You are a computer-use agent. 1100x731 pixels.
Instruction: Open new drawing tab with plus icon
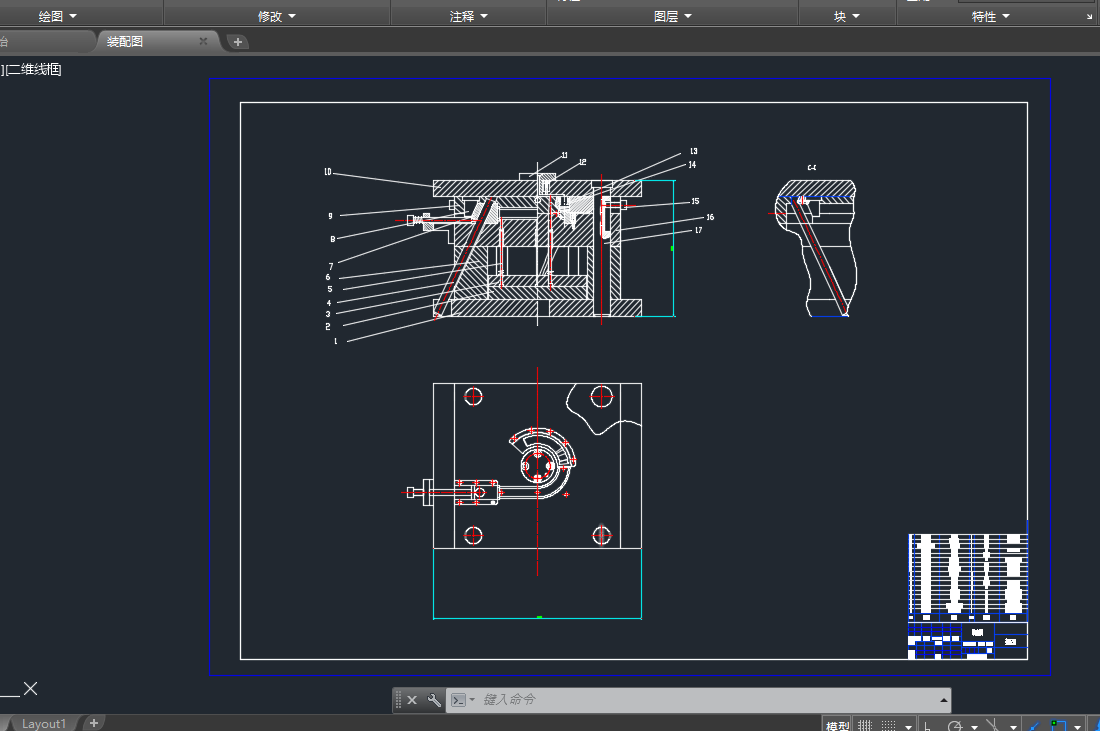[x=238, y=41]
